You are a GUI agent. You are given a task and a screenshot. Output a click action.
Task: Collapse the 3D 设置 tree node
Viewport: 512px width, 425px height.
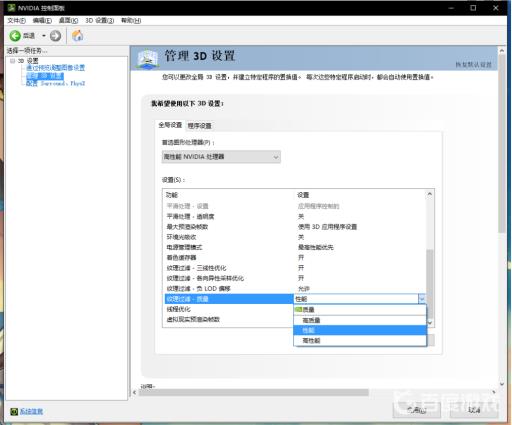[x=13, y=61]
